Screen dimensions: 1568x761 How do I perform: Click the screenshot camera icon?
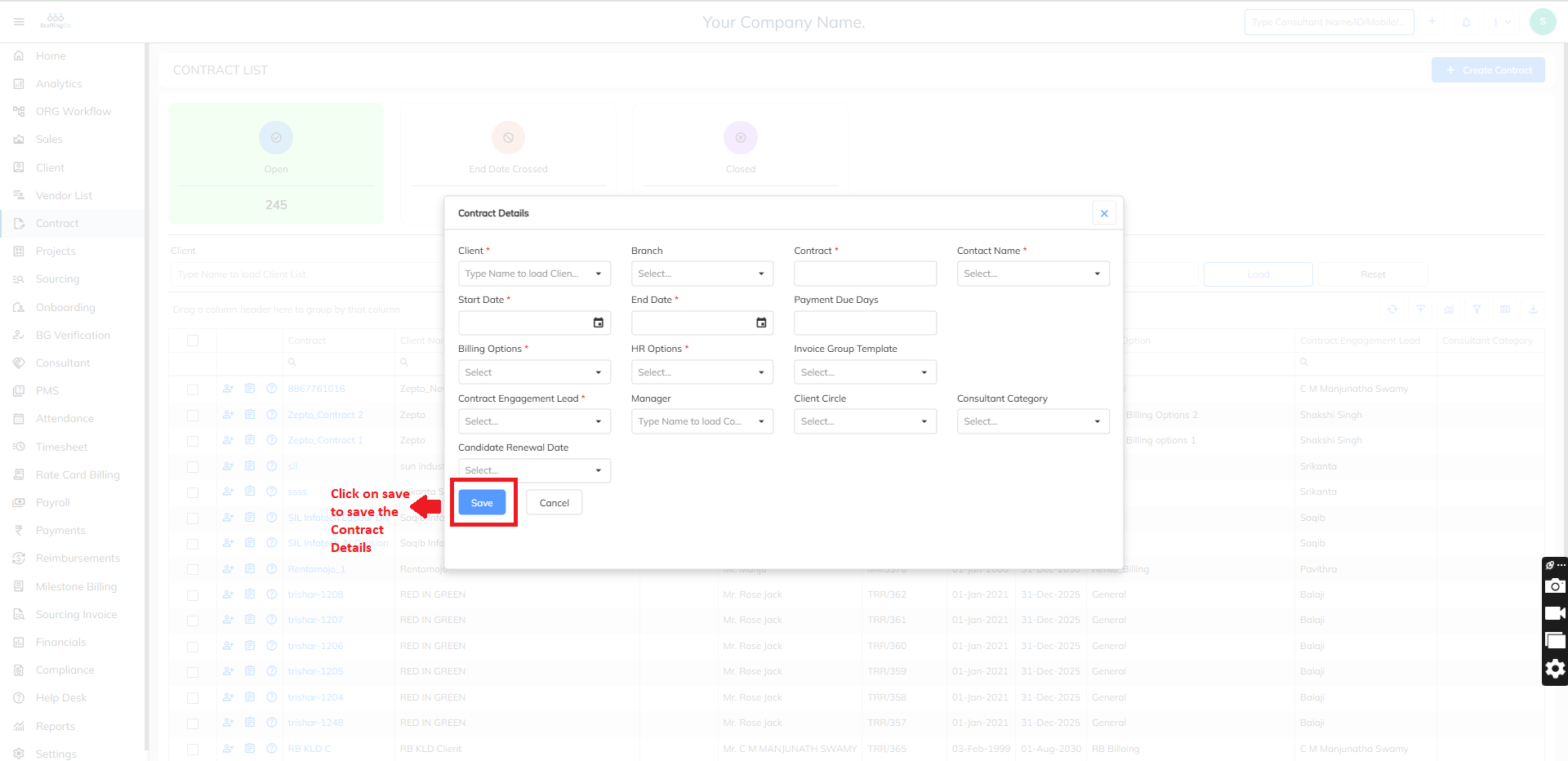click(x=1555, y=585)
